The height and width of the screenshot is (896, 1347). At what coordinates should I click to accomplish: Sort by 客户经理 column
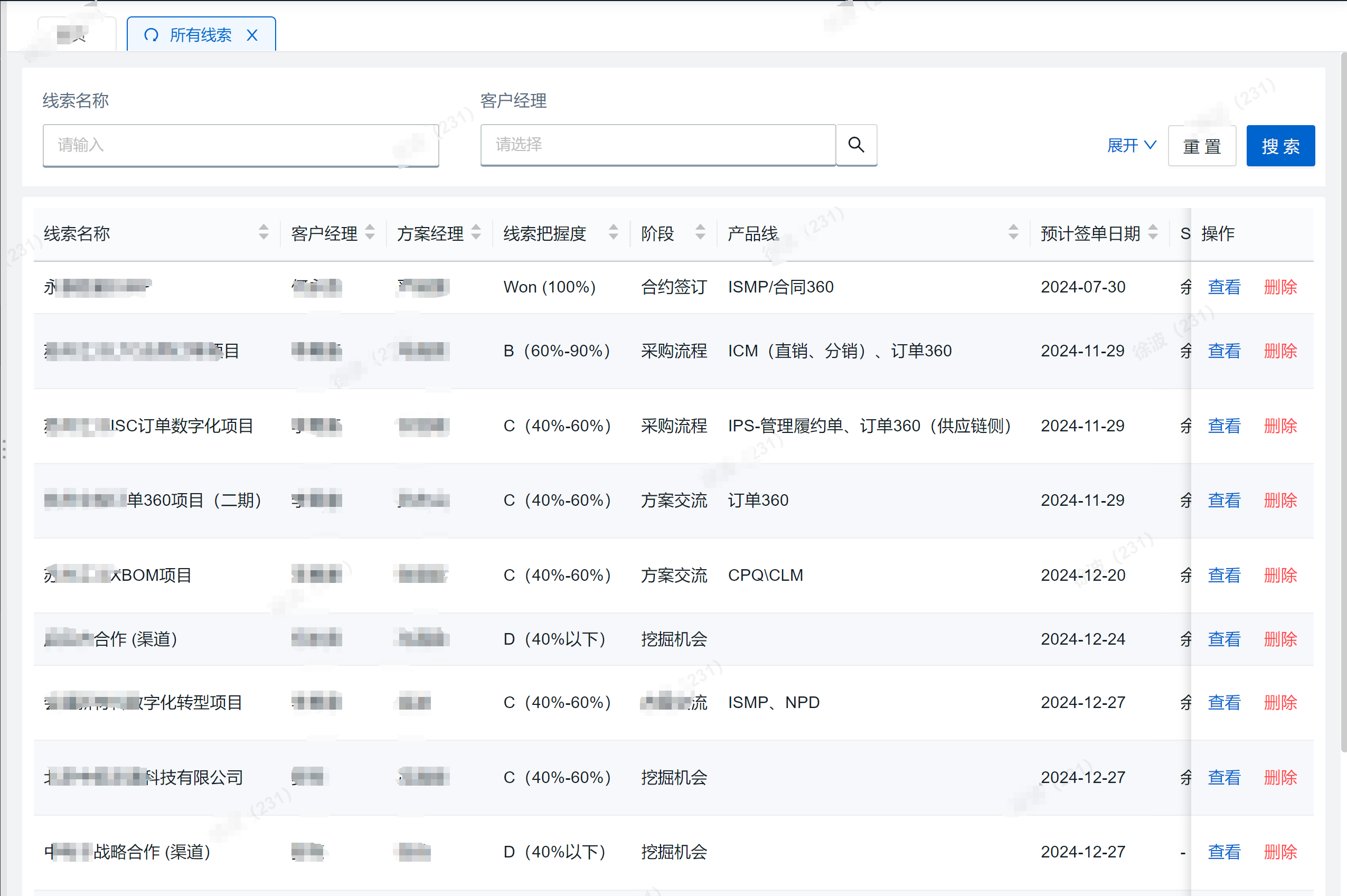[370, 232]
